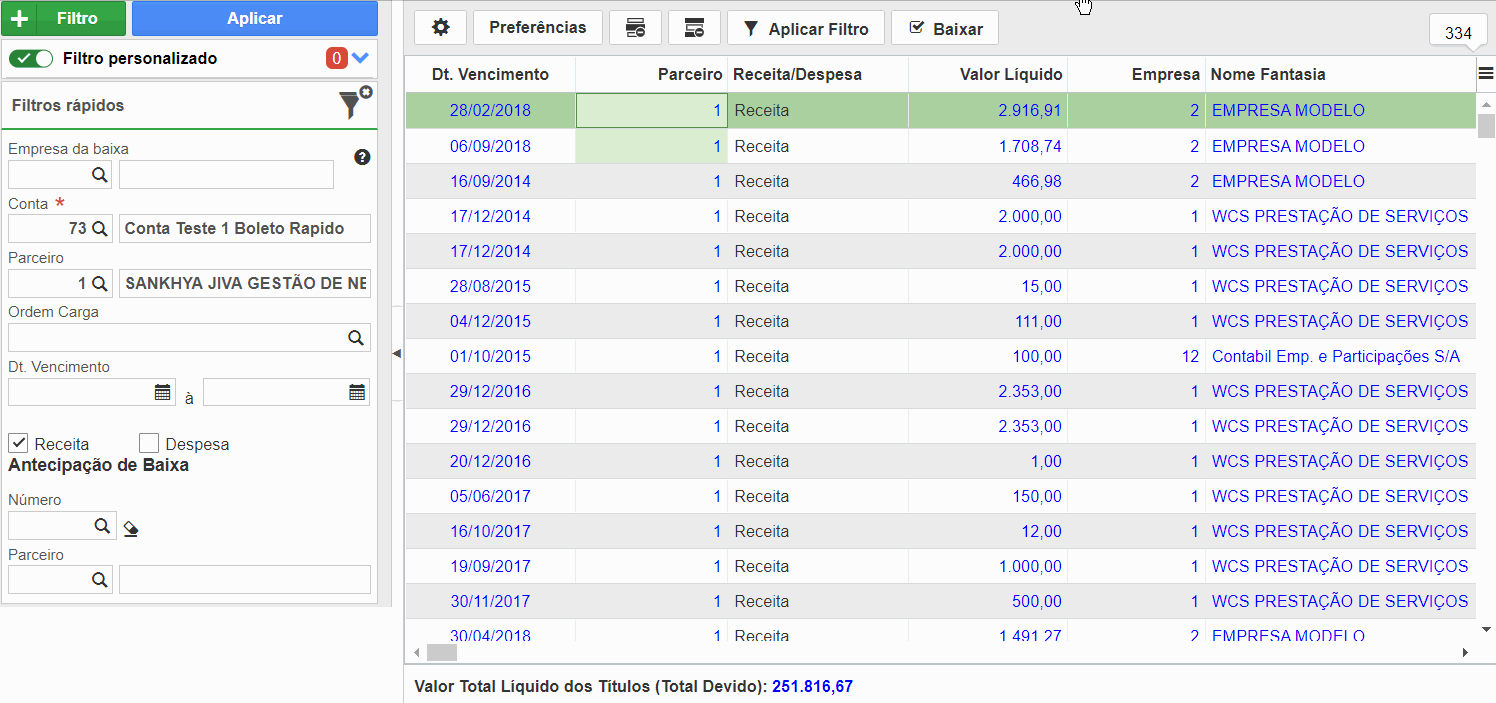Image resolution: width=1496 pixels, height=703 pixels.
Task: Expand the Filtro personalizado chevron
Action: pos(361,58)
